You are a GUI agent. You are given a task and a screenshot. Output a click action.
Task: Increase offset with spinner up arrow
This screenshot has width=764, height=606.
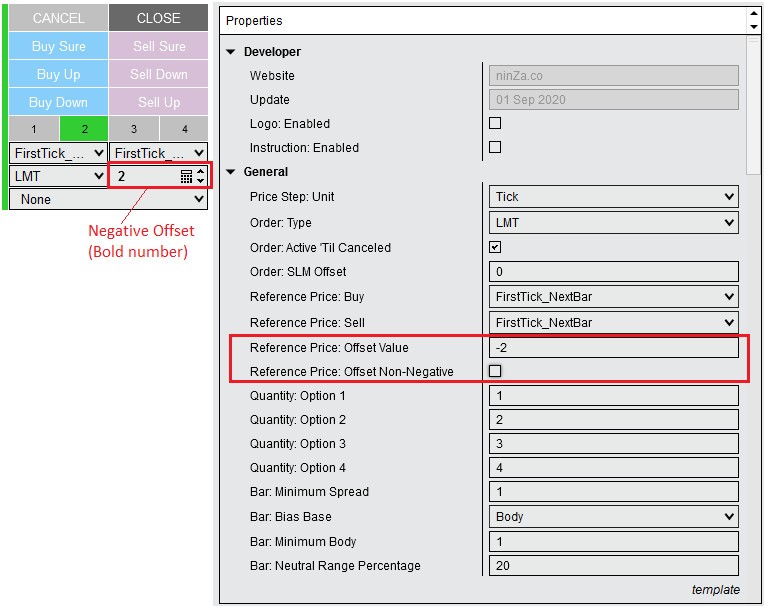coord(201,171)
